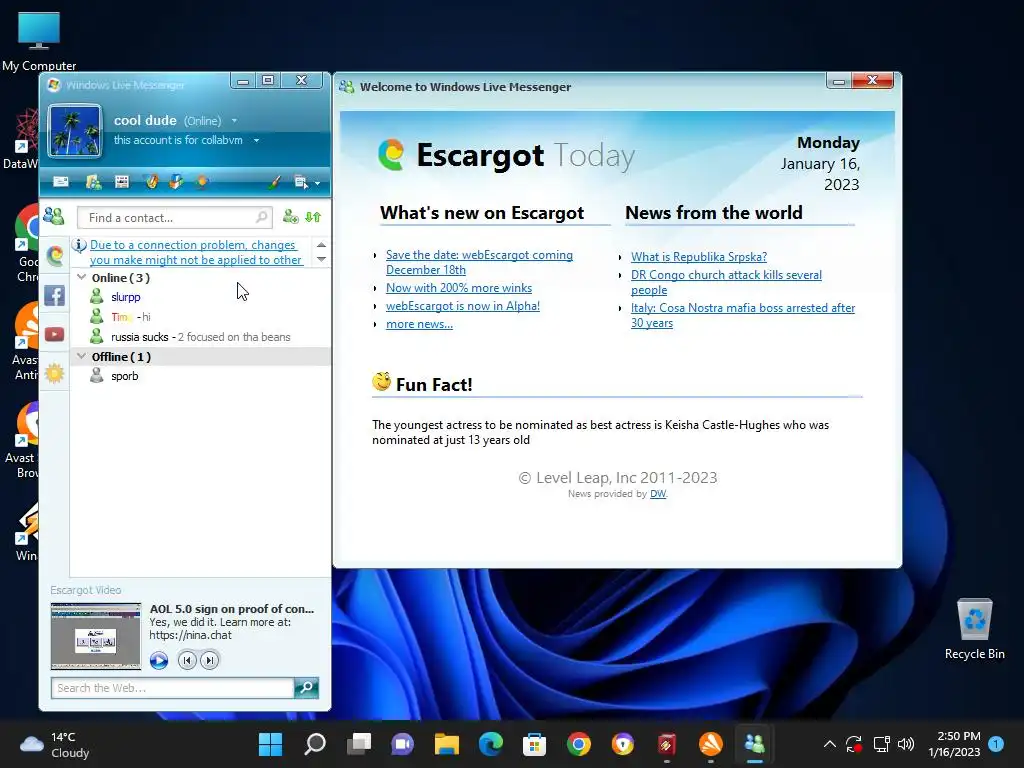The height and width of the screenshot is (768, 1024).
Task: Open the more news... link
Action: (x=419, y=324)
